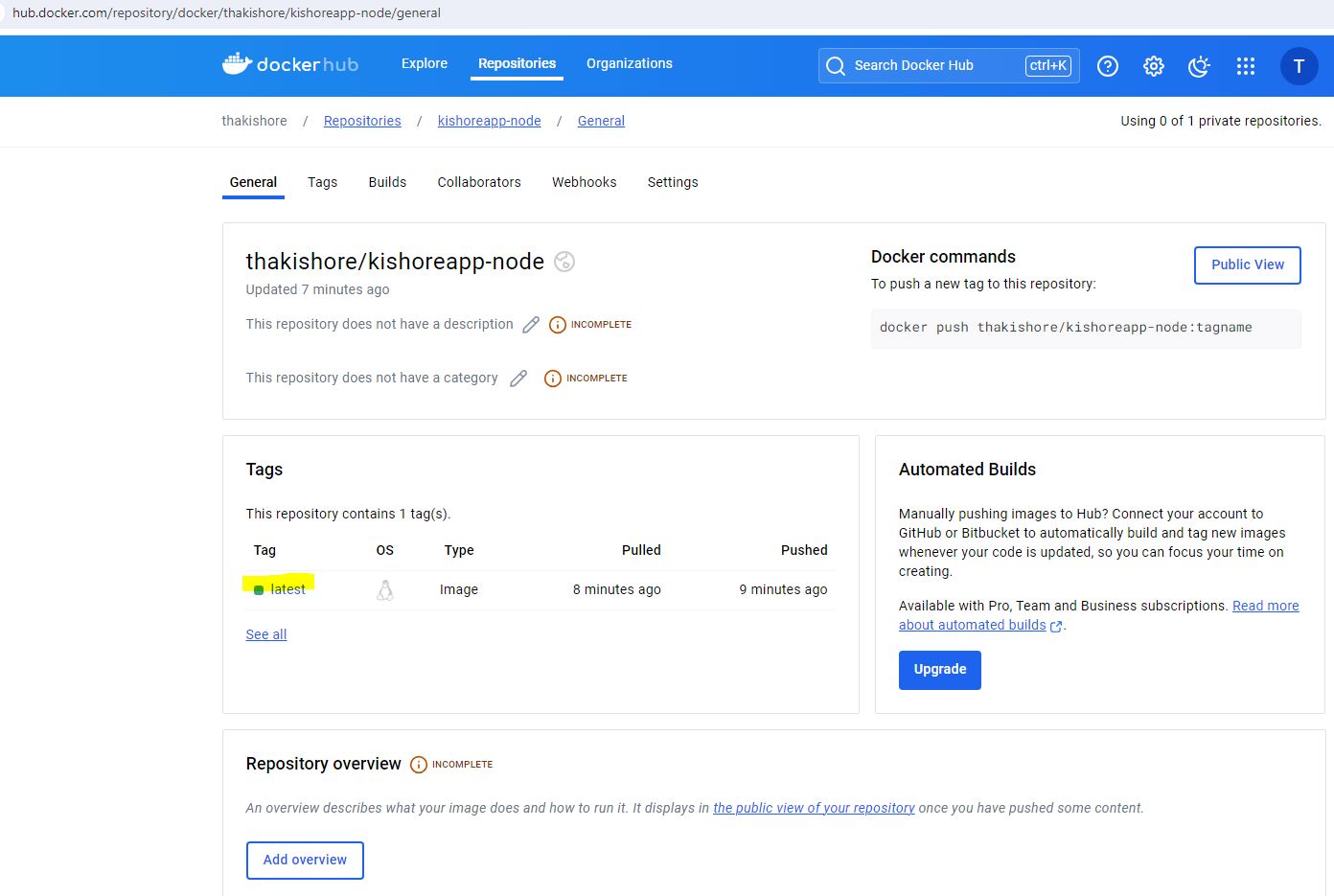
Task: Open the latest tag link
Action: coord(287,589)
